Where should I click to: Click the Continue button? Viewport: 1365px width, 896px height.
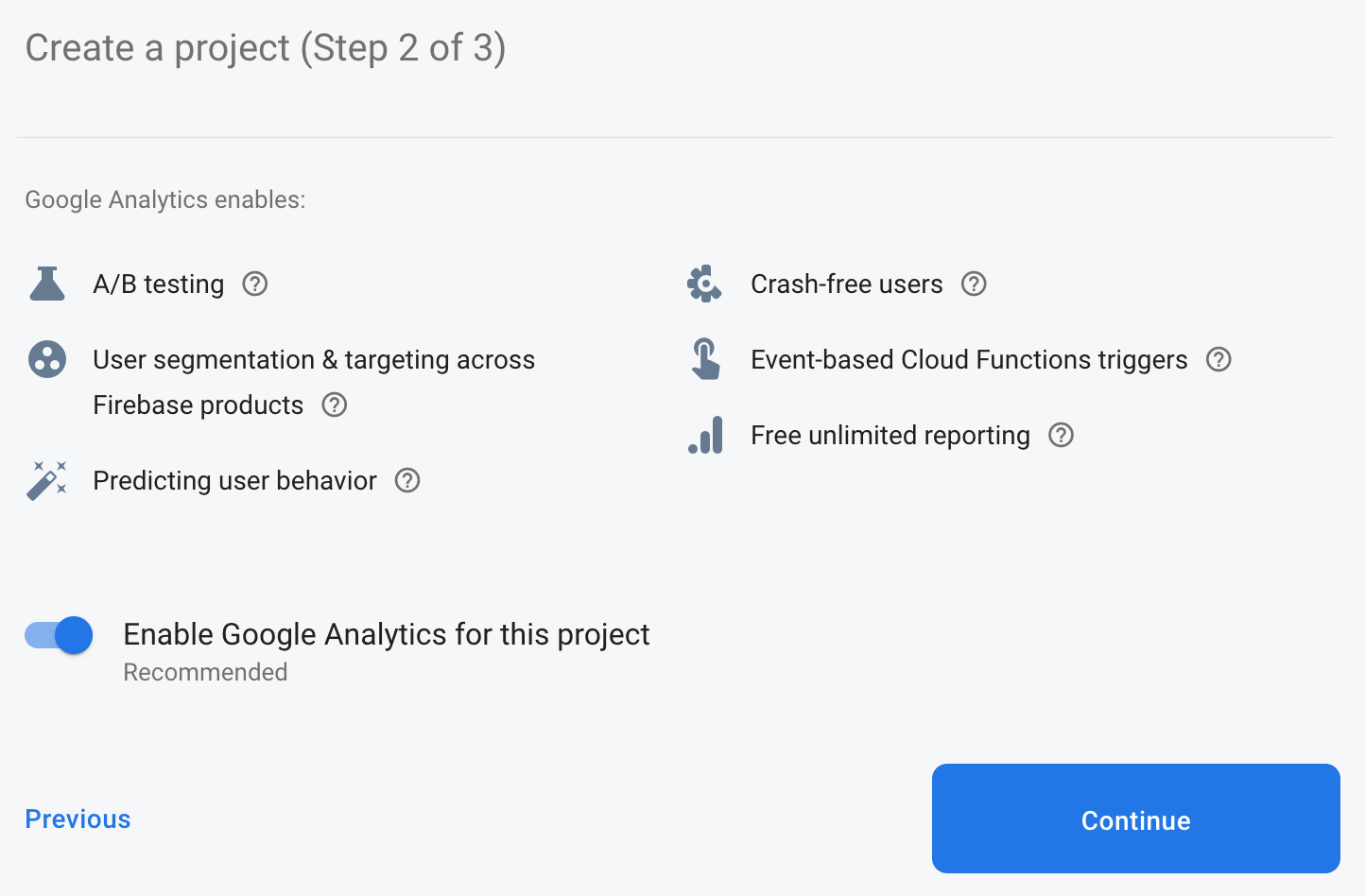(x=1136, y=818)
